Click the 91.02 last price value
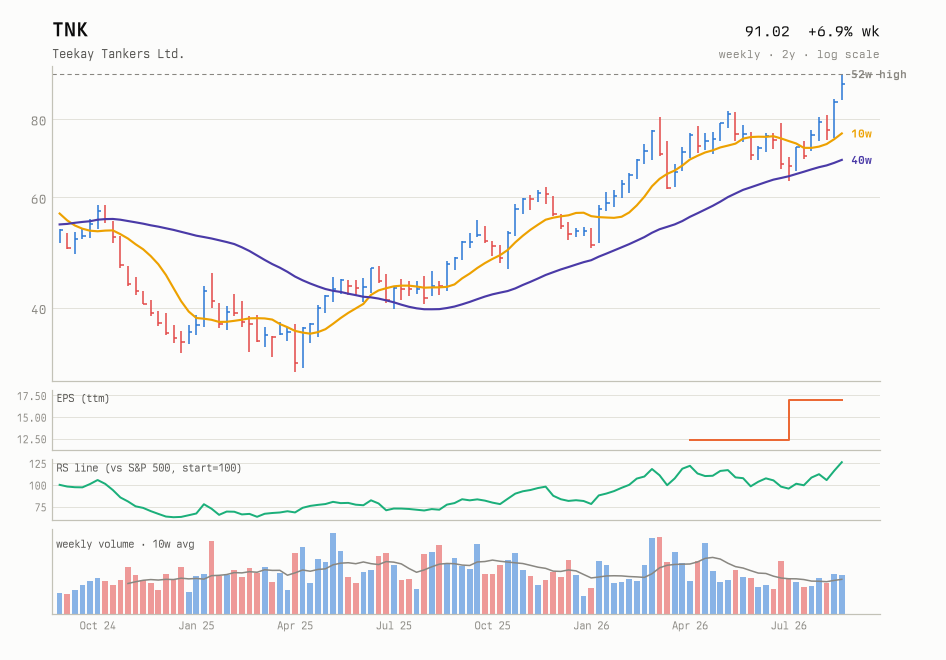Viewport: 946px width, 660px height. (767, 31)
